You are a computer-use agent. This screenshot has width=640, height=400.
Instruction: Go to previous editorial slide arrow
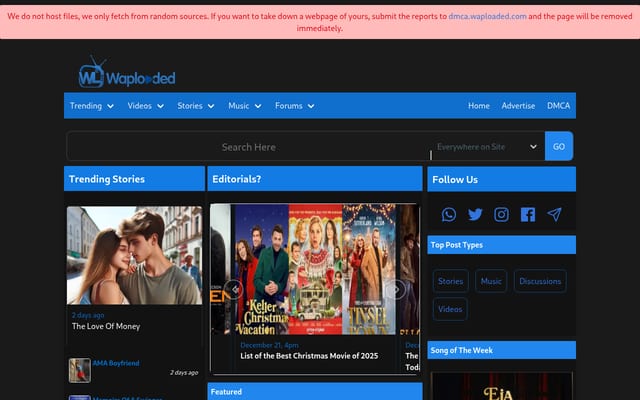click(x=234, y=289)
